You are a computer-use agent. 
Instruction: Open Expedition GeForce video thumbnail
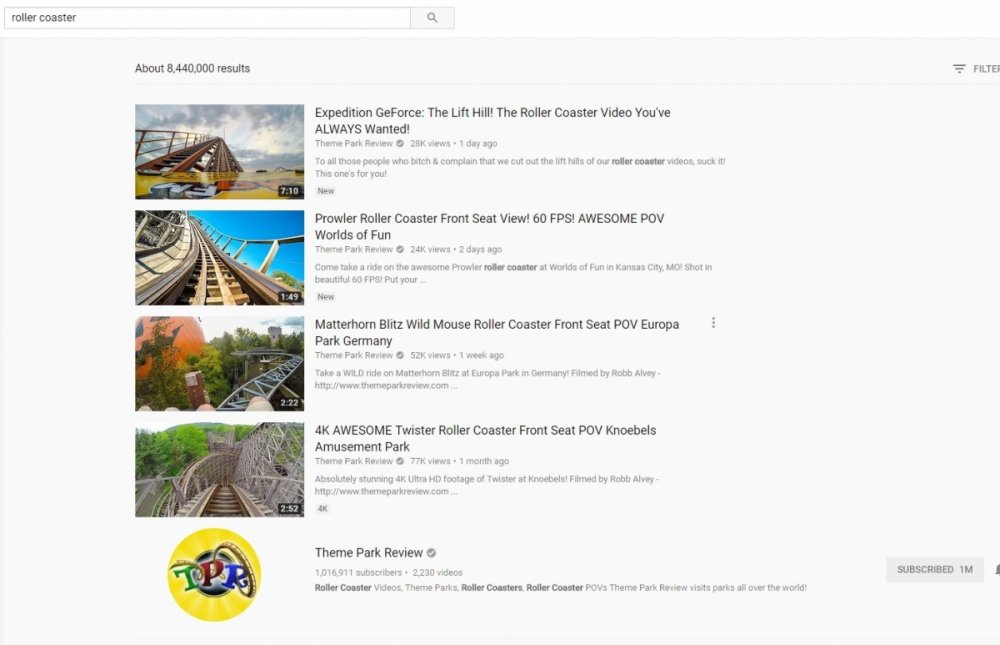tap(219, 152)
